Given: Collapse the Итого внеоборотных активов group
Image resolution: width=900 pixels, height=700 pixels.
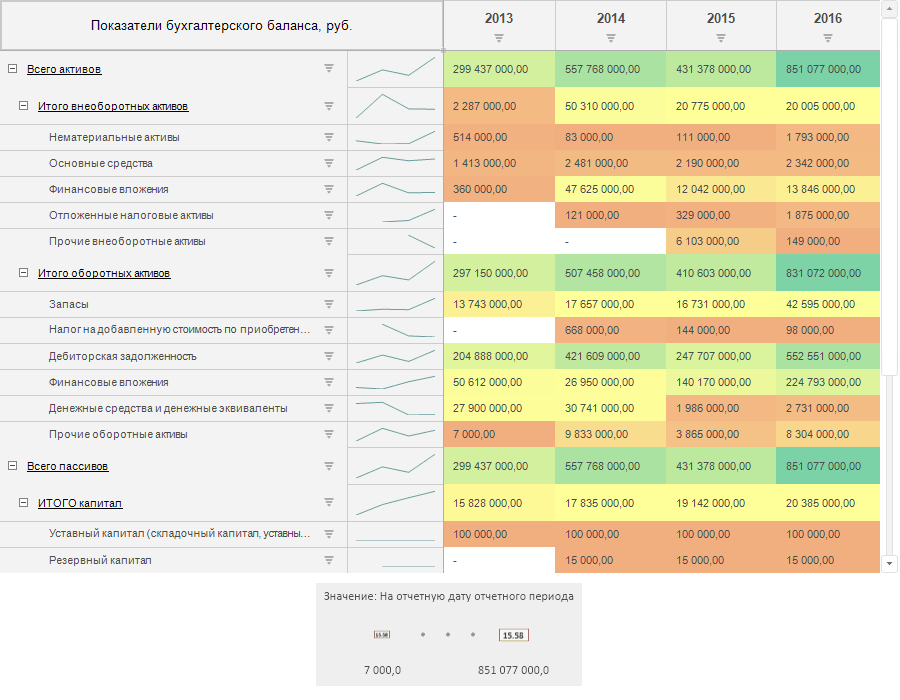Looking at the screenshot, I should coord(23,106).
